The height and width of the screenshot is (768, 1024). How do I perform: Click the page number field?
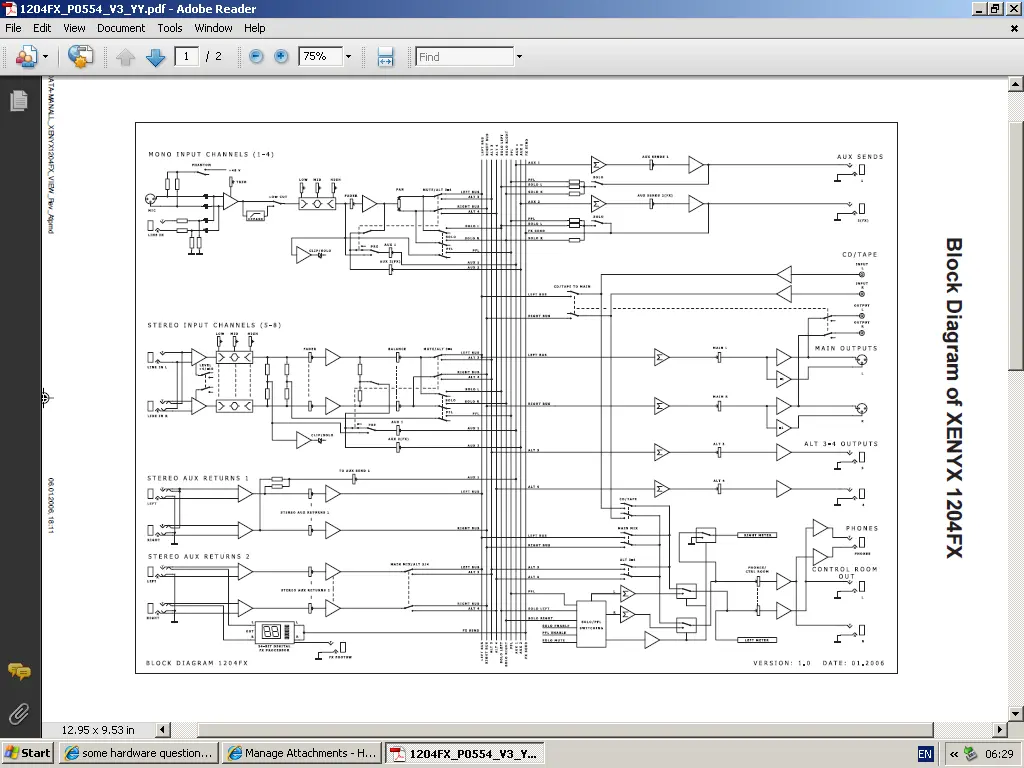pos(187,57)
